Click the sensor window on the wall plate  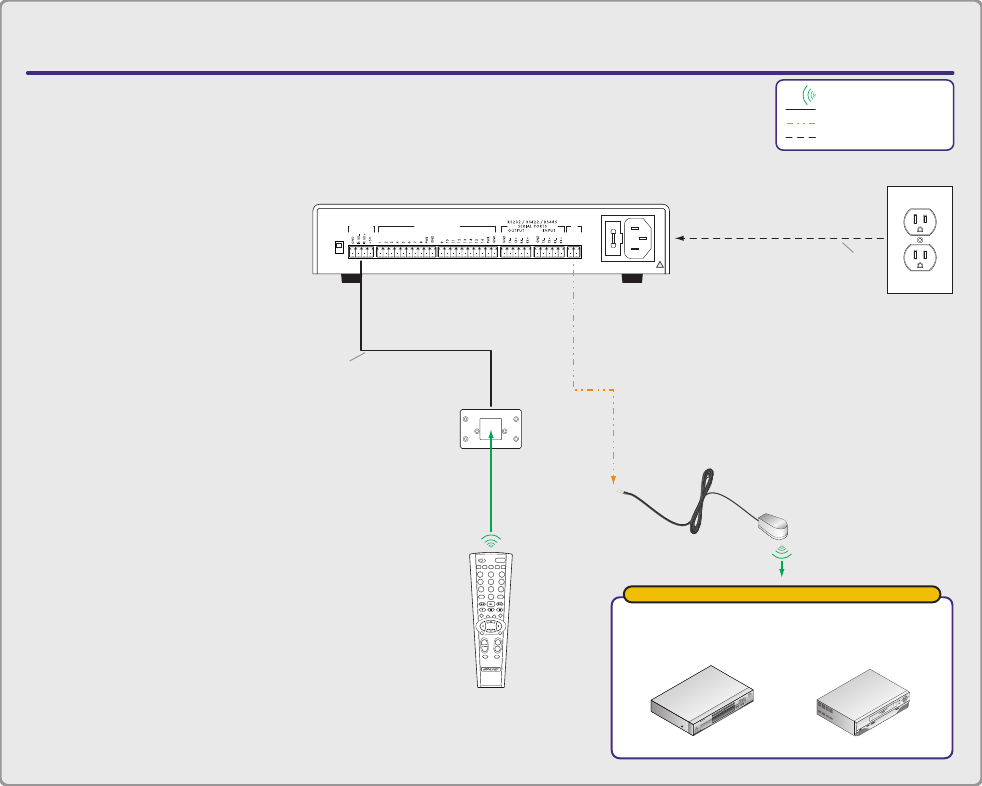click(x=491, y=429)
